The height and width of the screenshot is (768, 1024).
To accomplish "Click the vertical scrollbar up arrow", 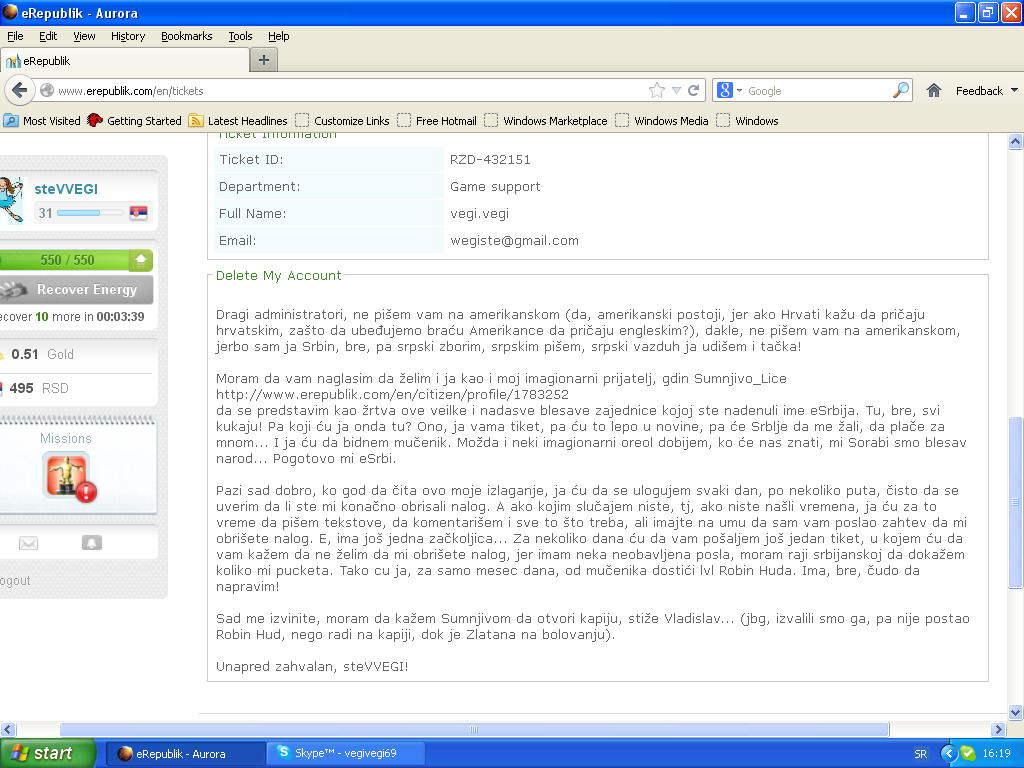I will (1015, 142).
